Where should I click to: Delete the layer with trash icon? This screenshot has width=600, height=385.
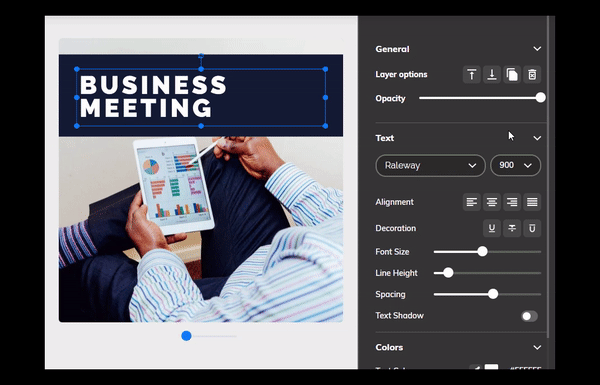click(x=532, y=74)
